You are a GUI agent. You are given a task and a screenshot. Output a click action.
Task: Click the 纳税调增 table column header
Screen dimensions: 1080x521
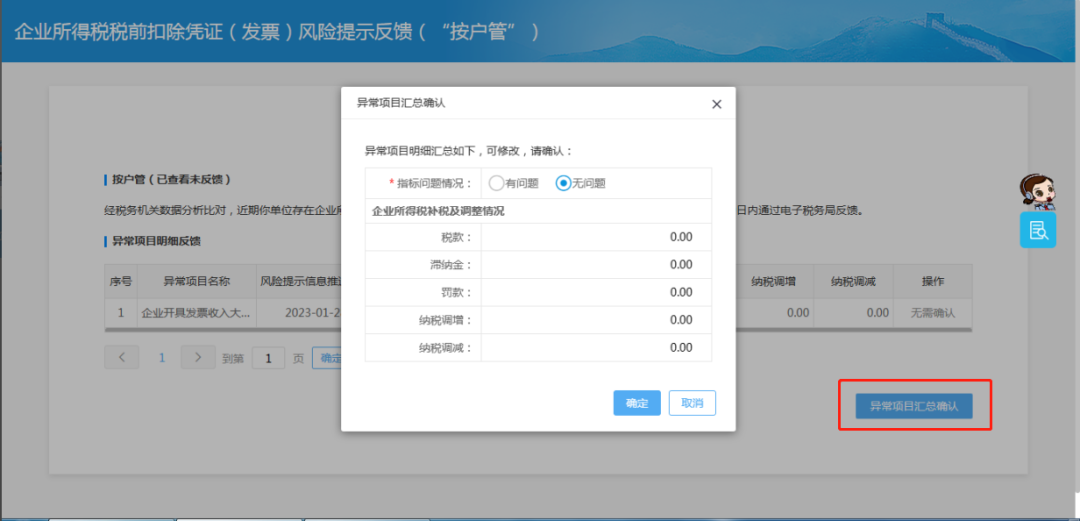click(x=773, y=281)
